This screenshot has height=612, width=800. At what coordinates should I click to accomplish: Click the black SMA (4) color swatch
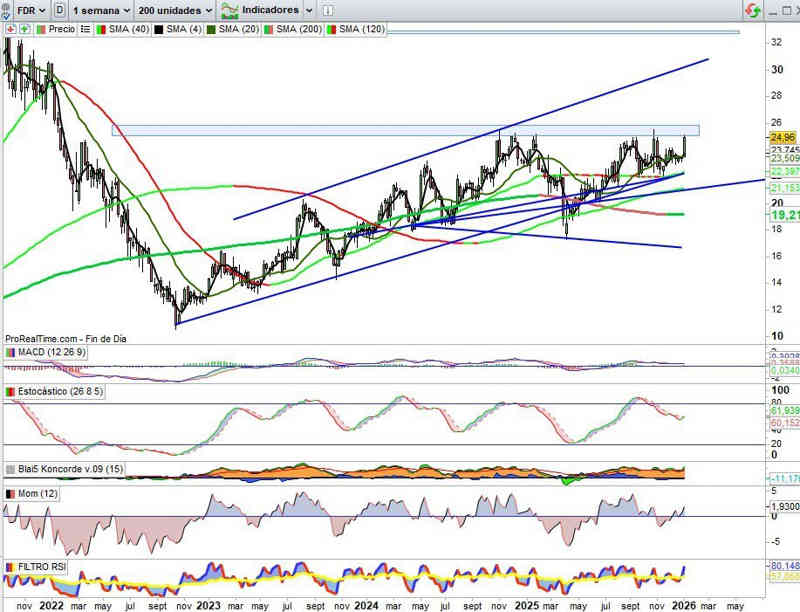[159, 30]
